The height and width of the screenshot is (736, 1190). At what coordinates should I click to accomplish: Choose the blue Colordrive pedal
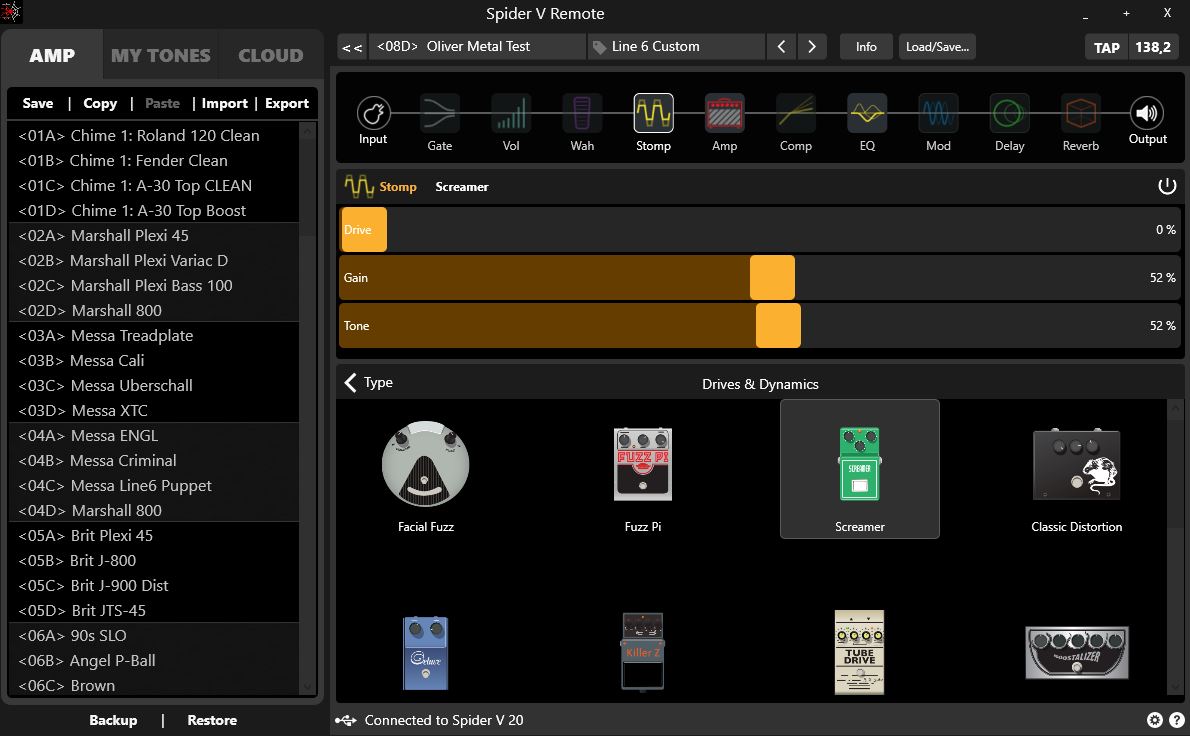426,653
